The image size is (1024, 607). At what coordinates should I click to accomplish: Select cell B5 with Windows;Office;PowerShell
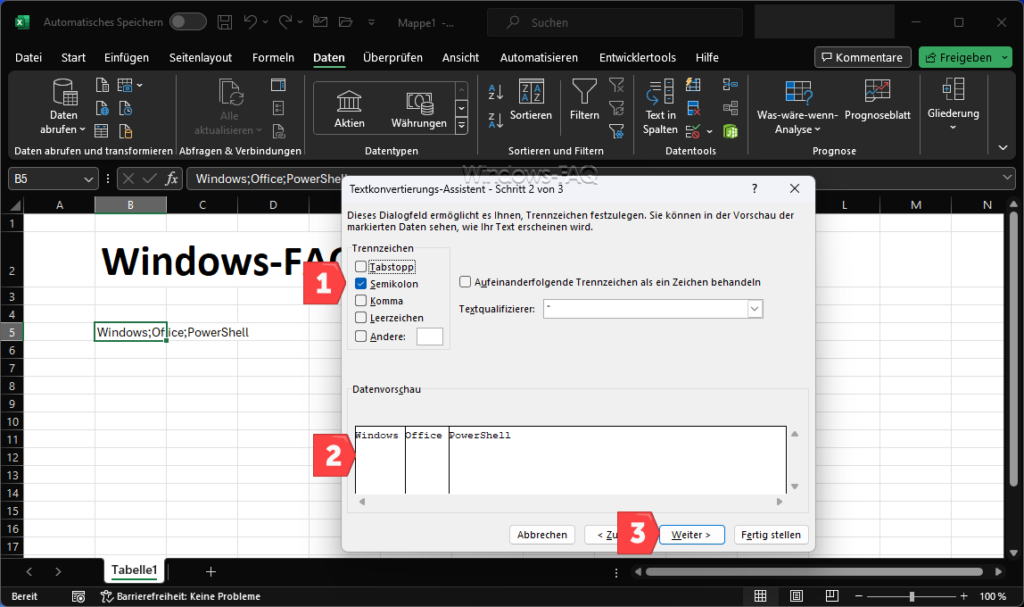(x=131, y=332)
